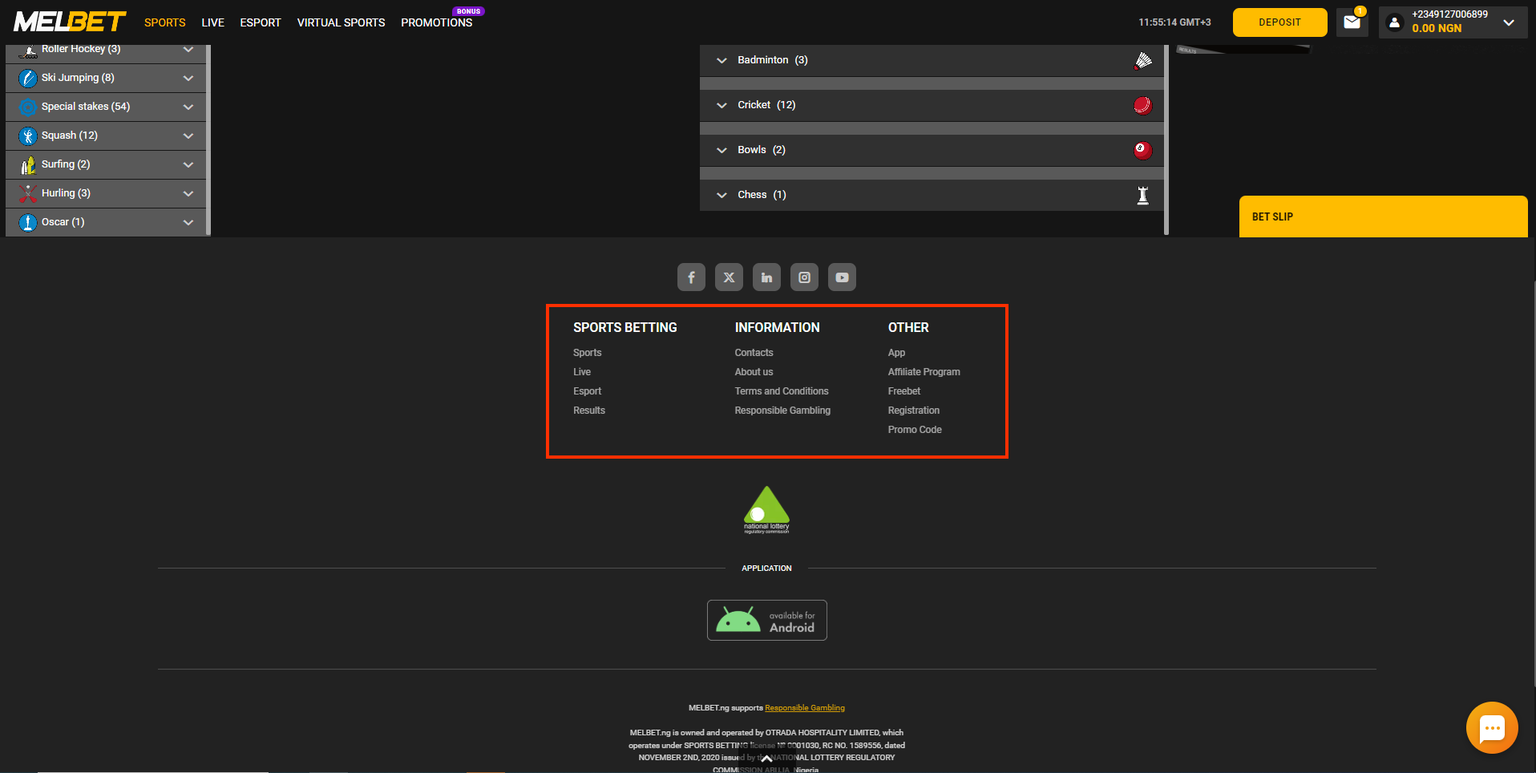The width and height of the screenshot is (1536, 773).
Task: Click the Instagram social icon
Action: point(804,277)
